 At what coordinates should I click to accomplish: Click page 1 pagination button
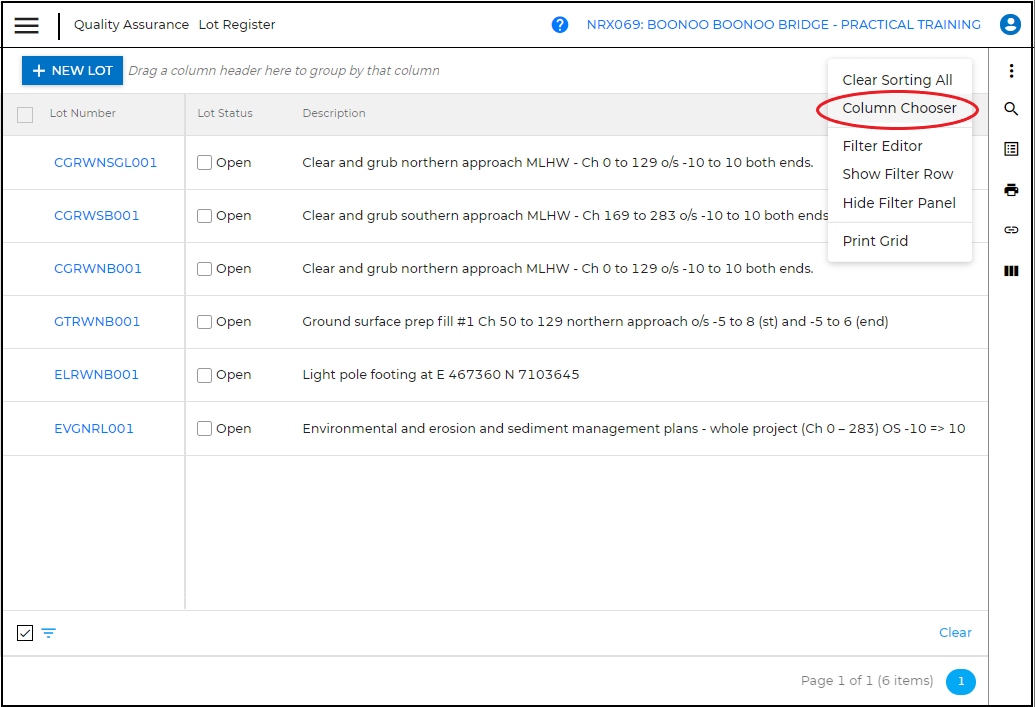(960, 681)
